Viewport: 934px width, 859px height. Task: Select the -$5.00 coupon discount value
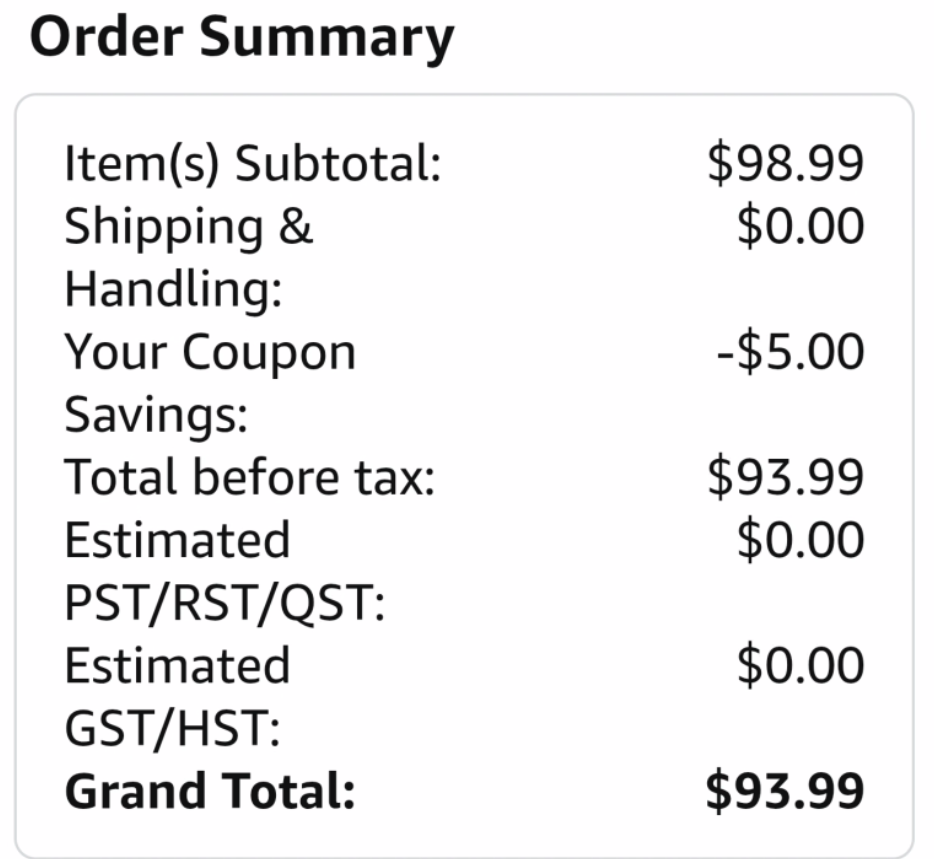[x=790, y=352]
